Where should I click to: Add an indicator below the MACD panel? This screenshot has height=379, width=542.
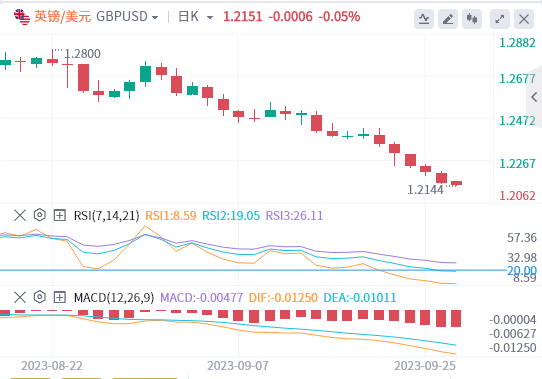coord(60,297)
